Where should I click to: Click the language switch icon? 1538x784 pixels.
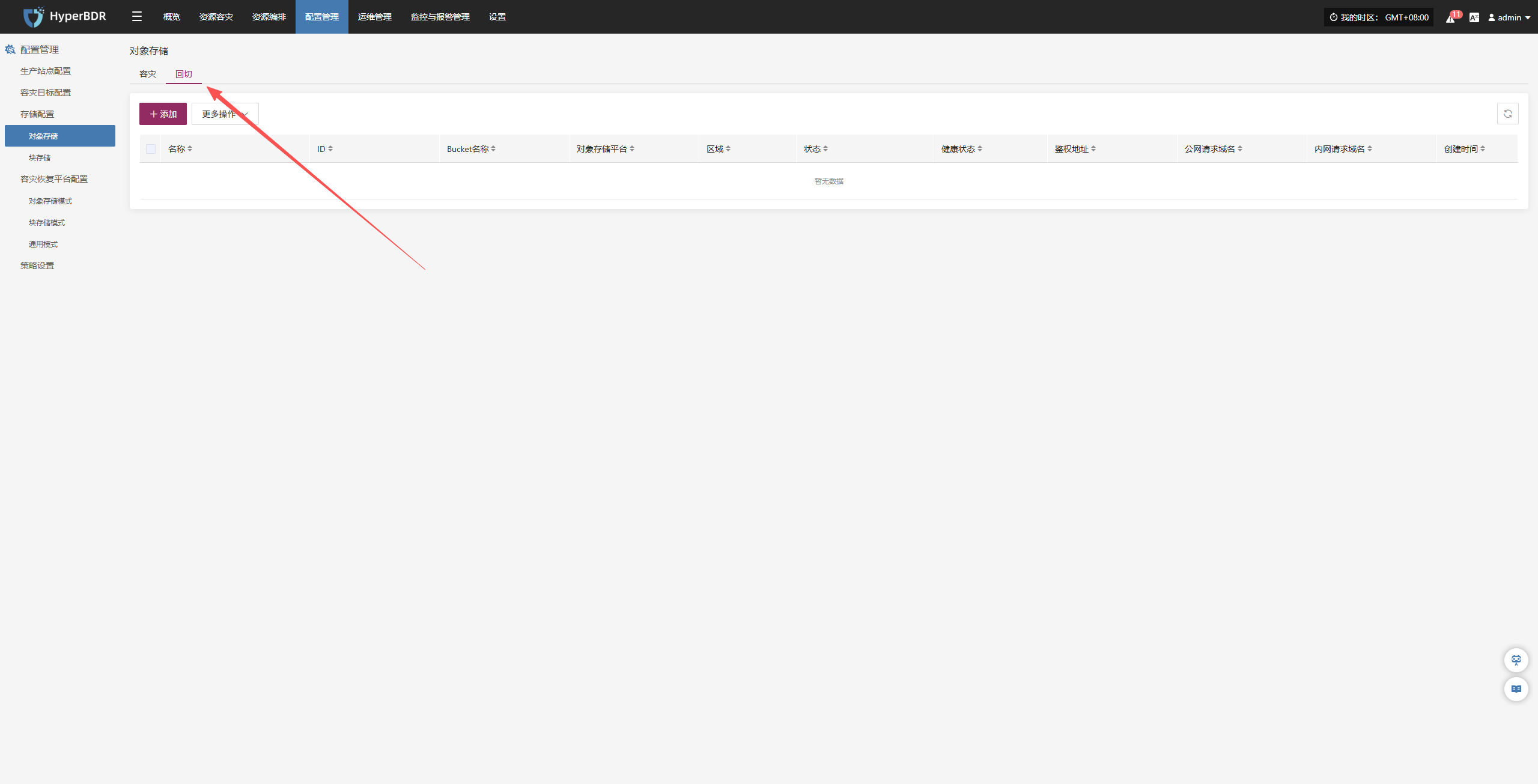[x=1474, y=17]
